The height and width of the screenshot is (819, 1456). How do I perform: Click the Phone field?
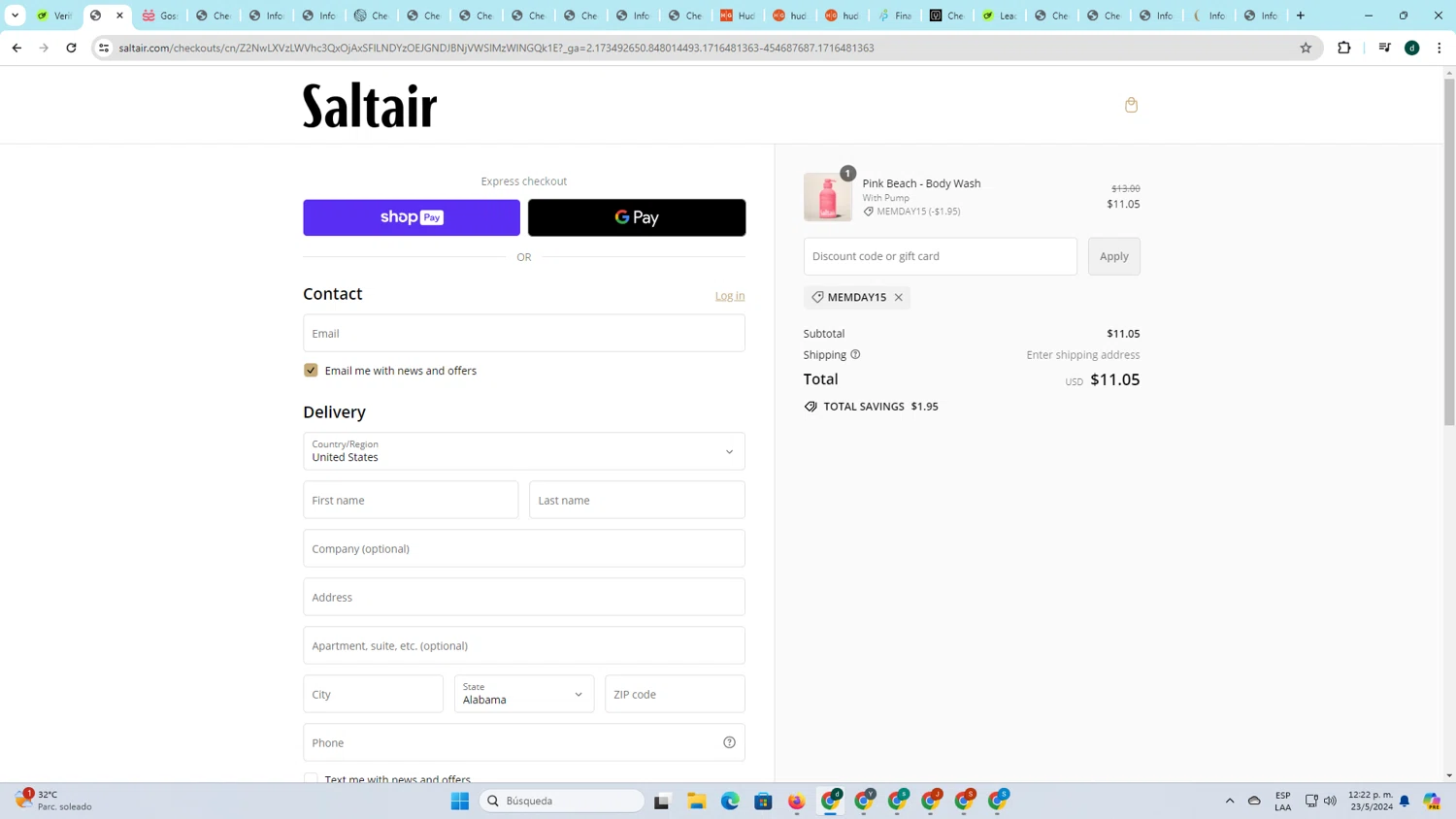coord(524,742)
